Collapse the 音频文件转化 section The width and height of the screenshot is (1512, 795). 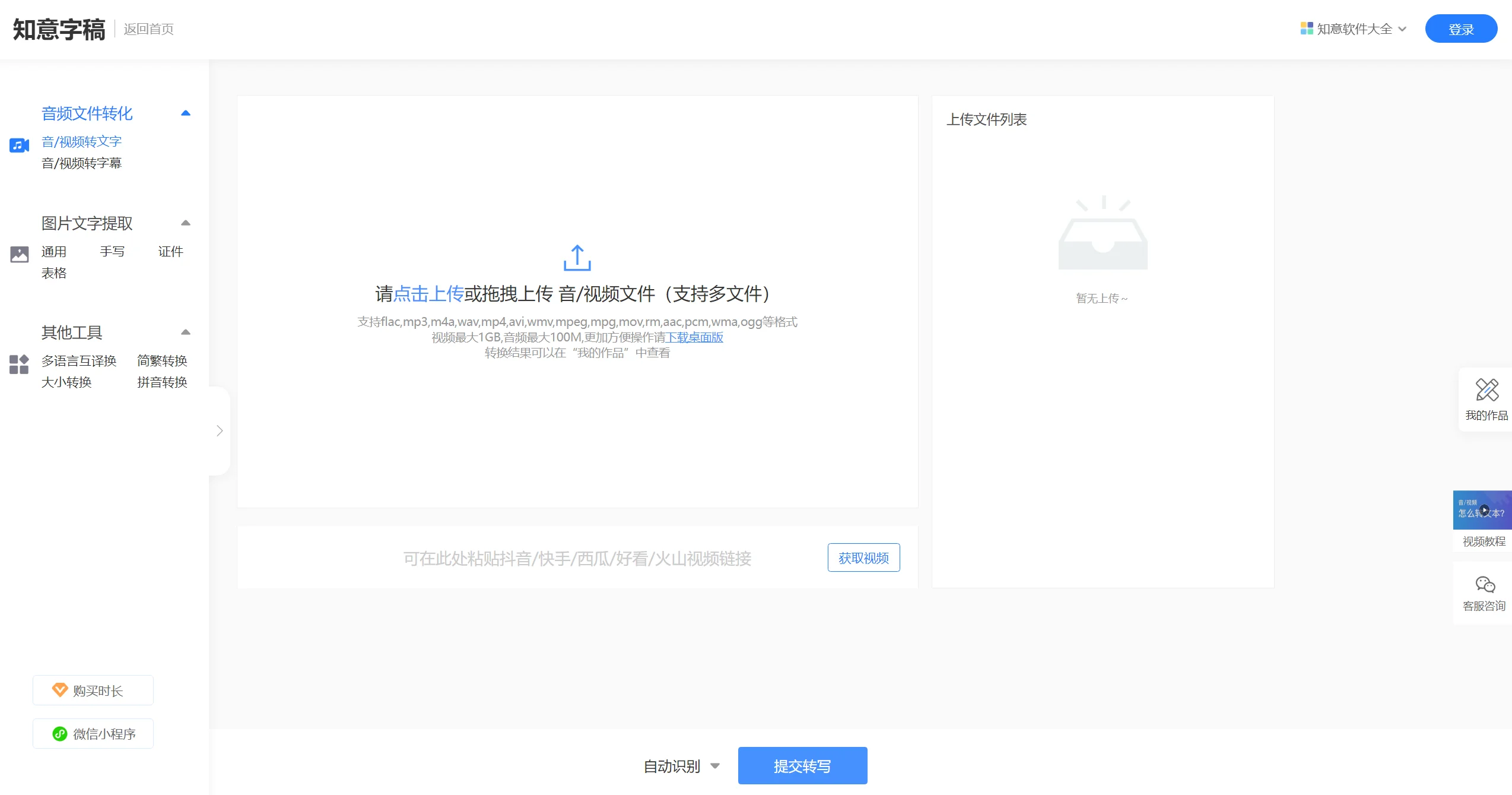pos(186,113)
